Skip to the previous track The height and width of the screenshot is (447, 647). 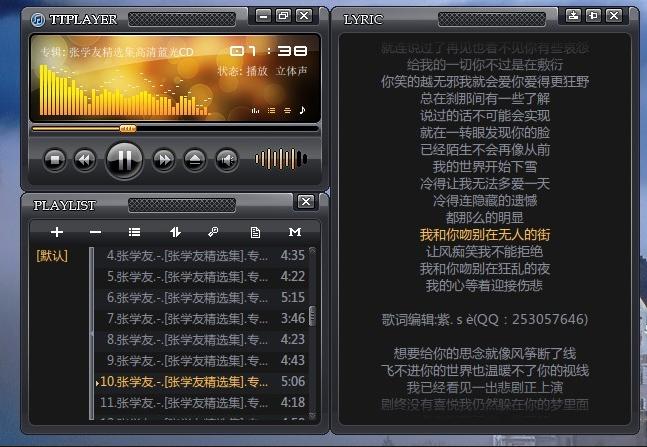tap(85, 159)
